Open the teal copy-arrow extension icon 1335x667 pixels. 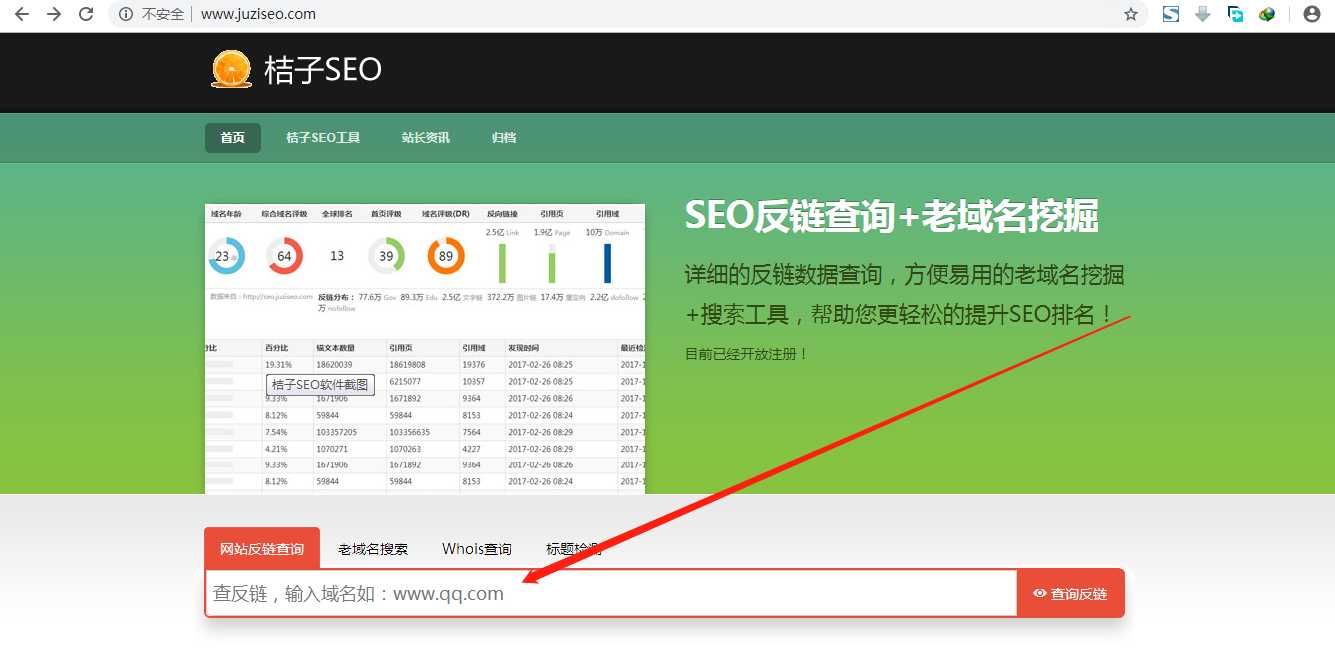[1236, 14]
